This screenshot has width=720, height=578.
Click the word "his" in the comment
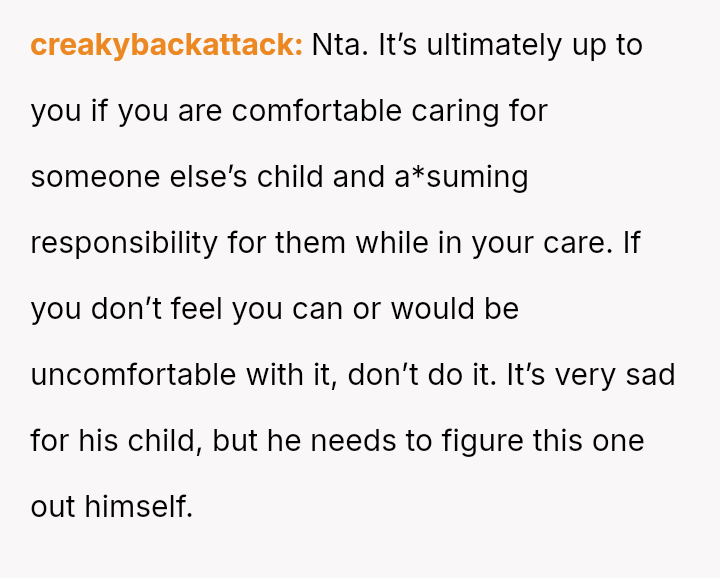click(x=98, y=441)
